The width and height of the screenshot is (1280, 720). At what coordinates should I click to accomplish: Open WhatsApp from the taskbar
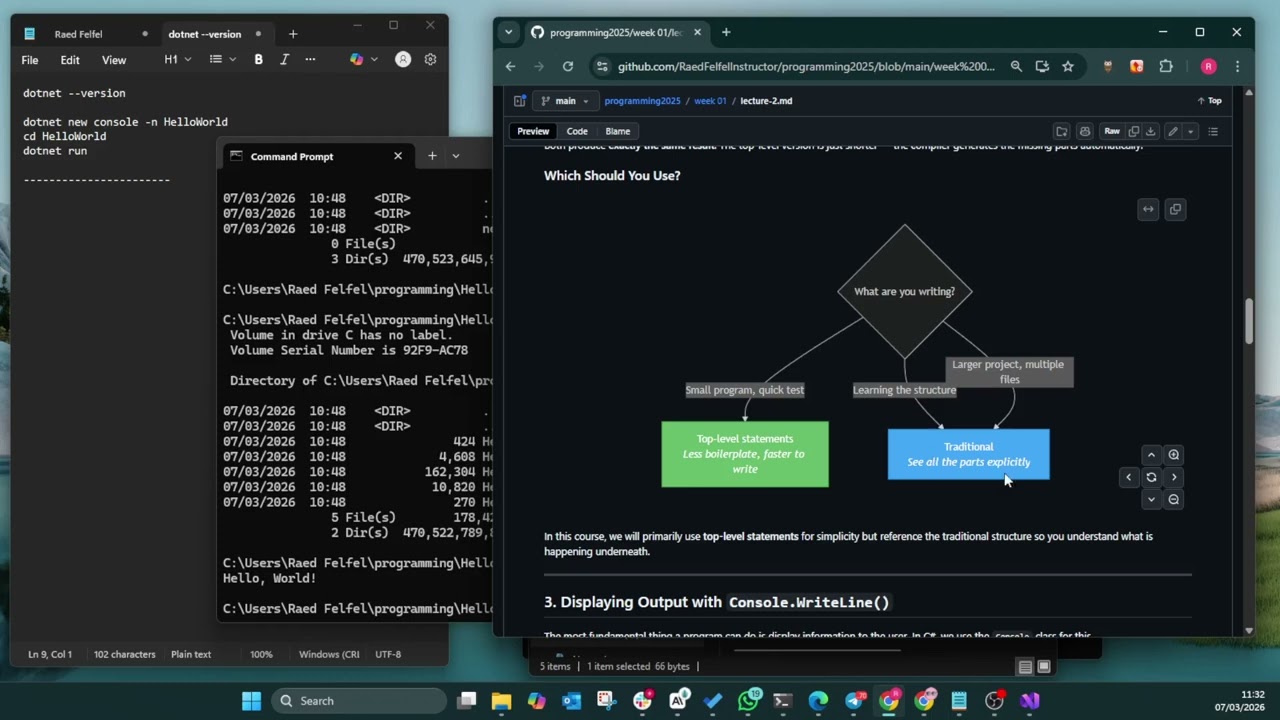click(x=748, y=701)
